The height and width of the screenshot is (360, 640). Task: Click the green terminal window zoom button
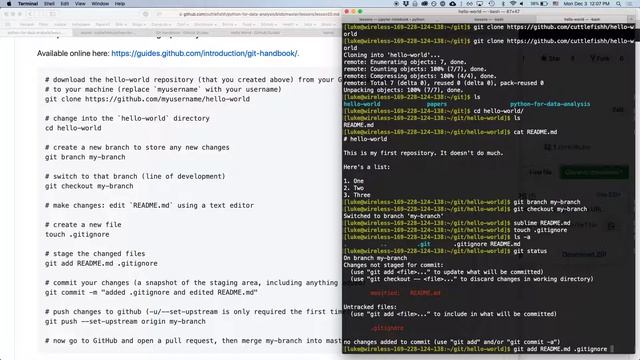(x=360, y=12)
